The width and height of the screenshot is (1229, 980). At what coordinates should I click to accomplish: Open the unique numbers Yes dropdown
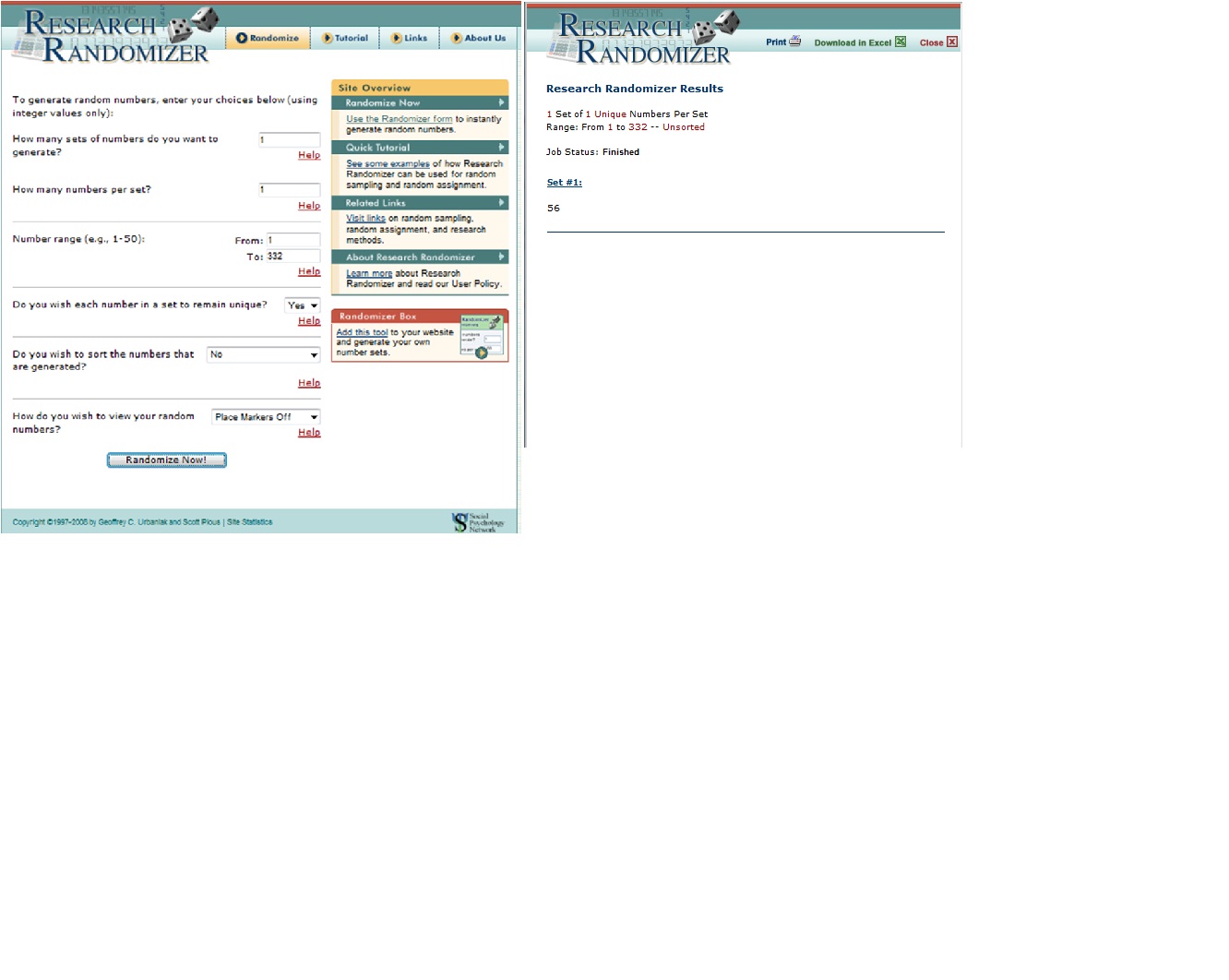coord(303,305)
